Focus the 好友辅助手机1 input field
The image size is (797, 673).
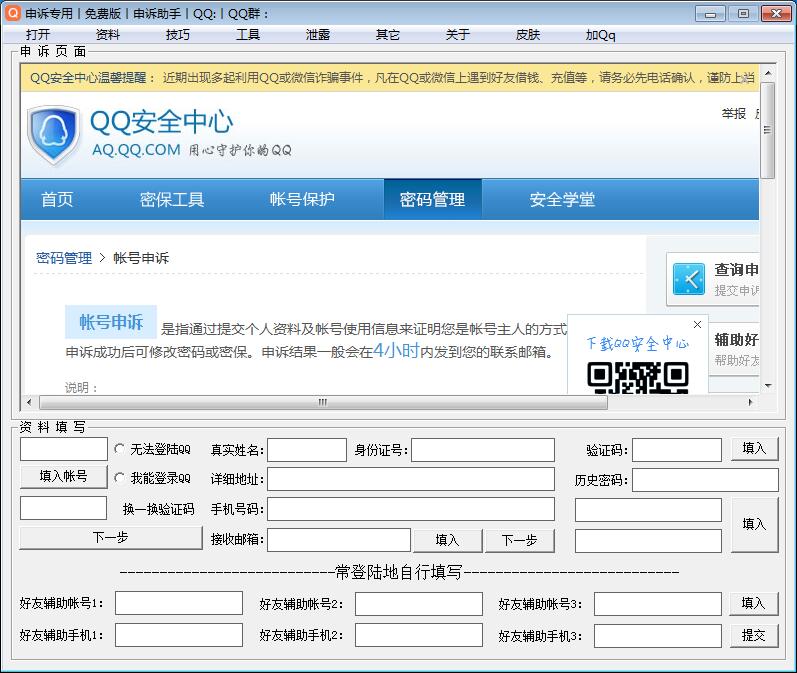click(x=179, y=635)
